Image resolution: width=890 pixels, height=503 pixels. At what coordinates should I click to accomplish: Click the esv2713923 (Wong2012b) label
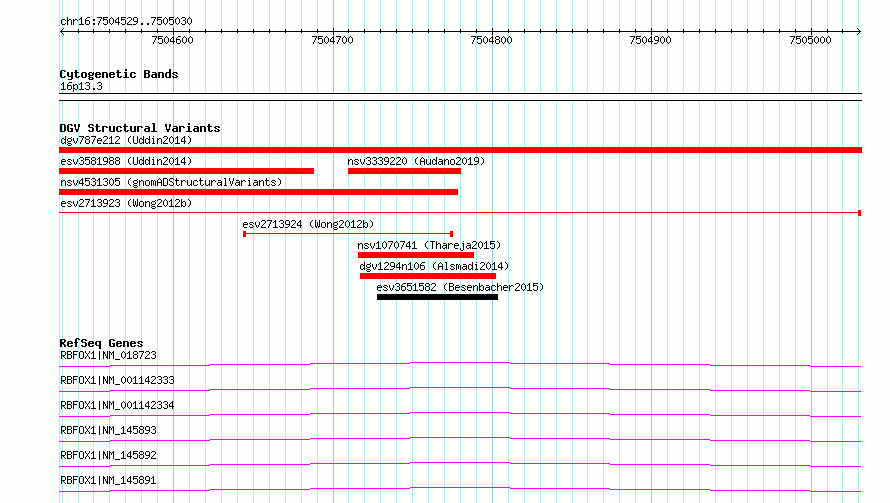(126, 203)
